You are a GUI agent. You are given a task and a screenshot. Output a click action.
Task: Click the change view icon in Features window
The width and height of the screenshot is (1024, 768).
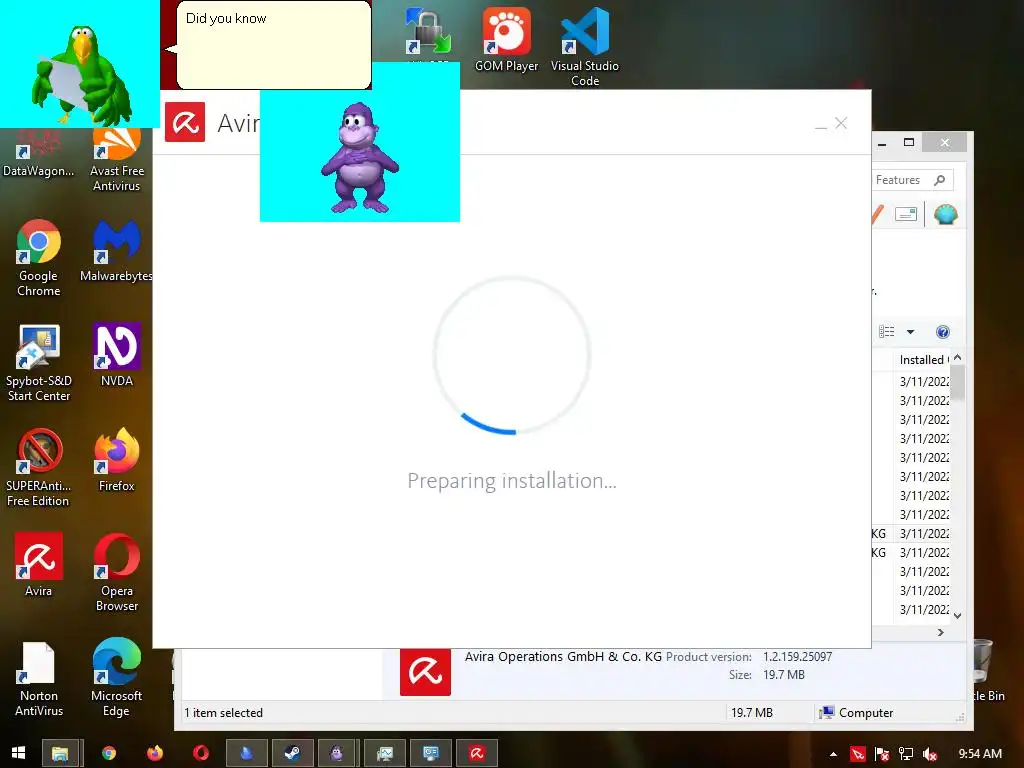(x=887, y=332)
